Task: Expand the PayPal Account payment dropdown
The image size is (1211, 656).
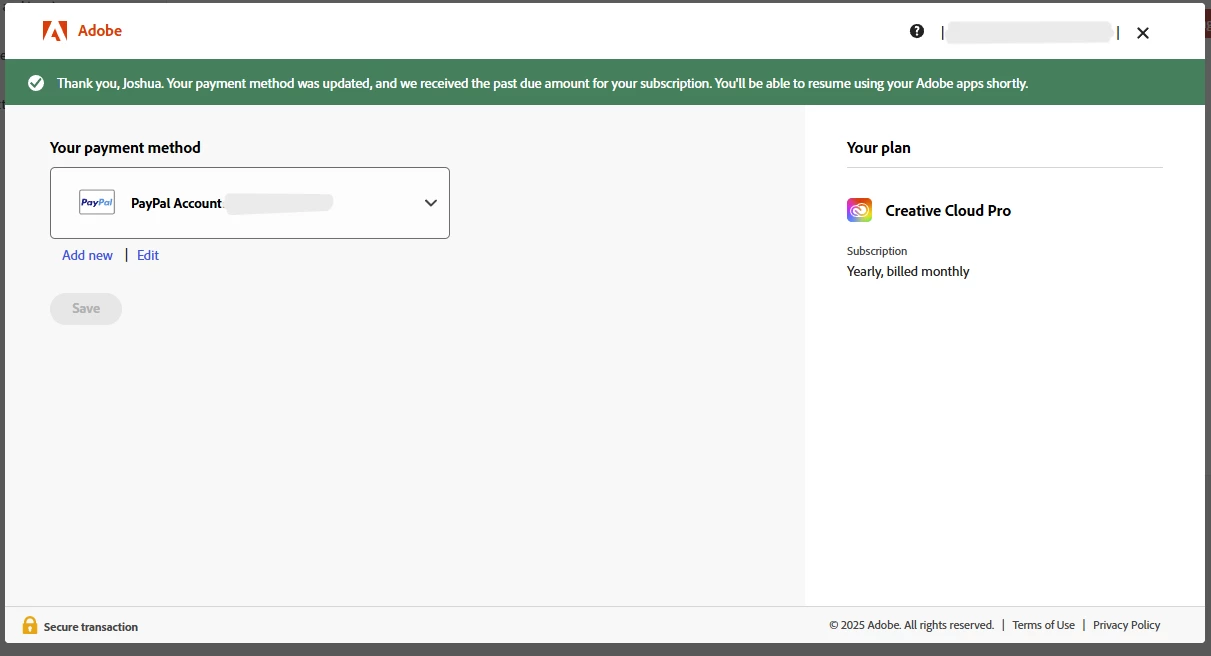Action: coord(250,203)
